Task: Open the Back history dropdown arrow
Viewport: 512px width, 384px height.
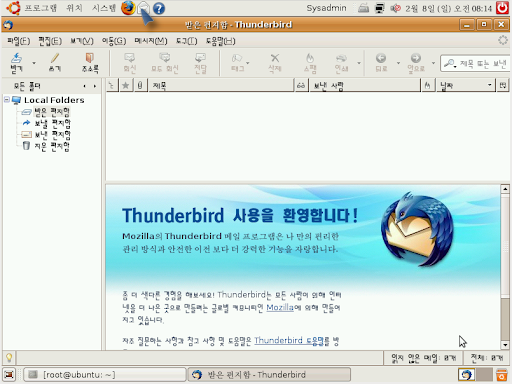Action: point(398,63)
